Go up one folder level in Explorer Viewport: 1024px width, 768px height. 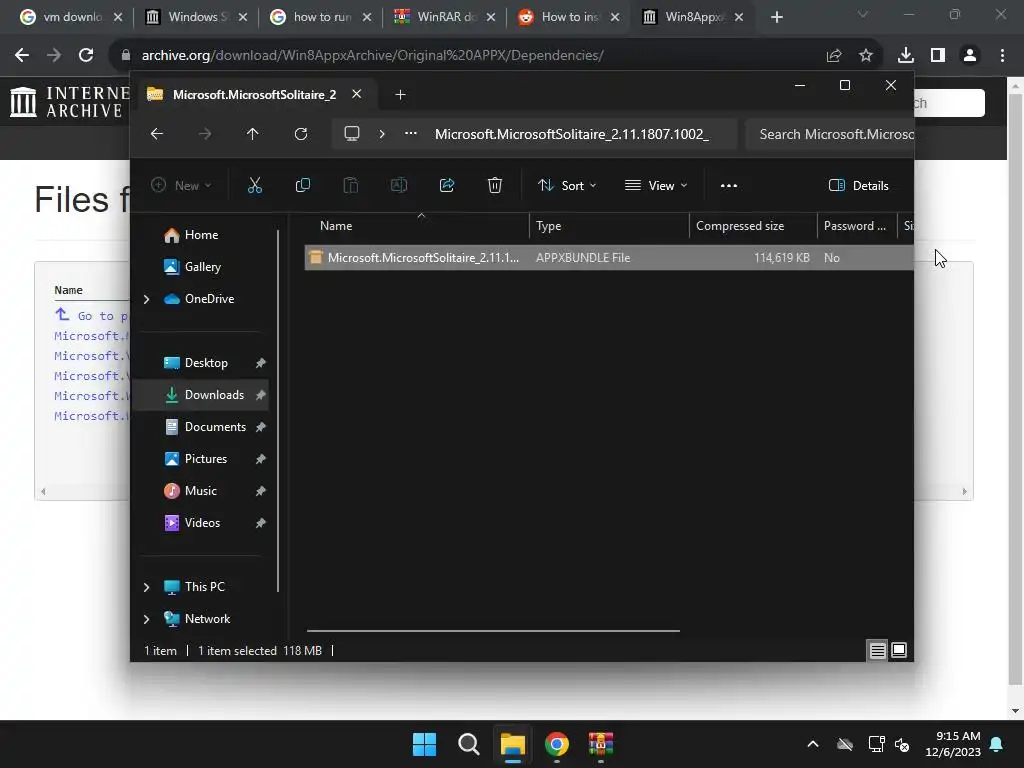(x=253, y=134)
